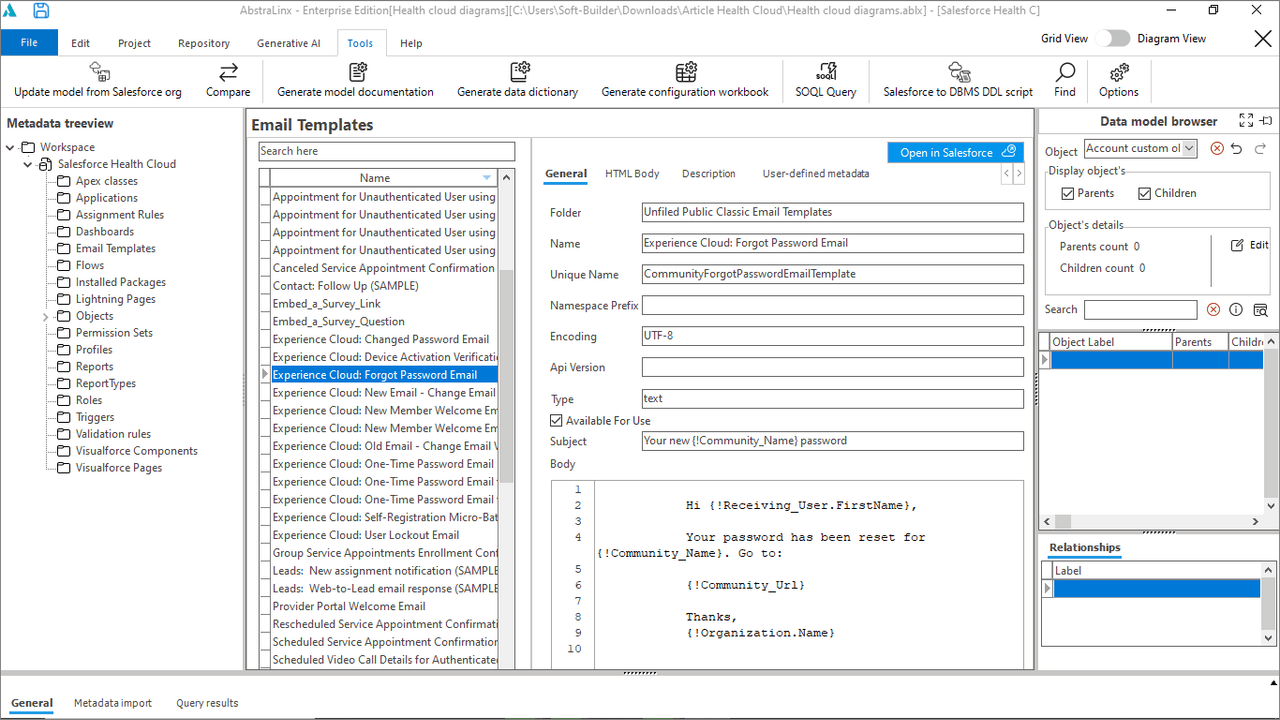Expand the Data model browser panel fullscreen
This screenshot has width=1280, height=720.
click(x=1246, y=120)
